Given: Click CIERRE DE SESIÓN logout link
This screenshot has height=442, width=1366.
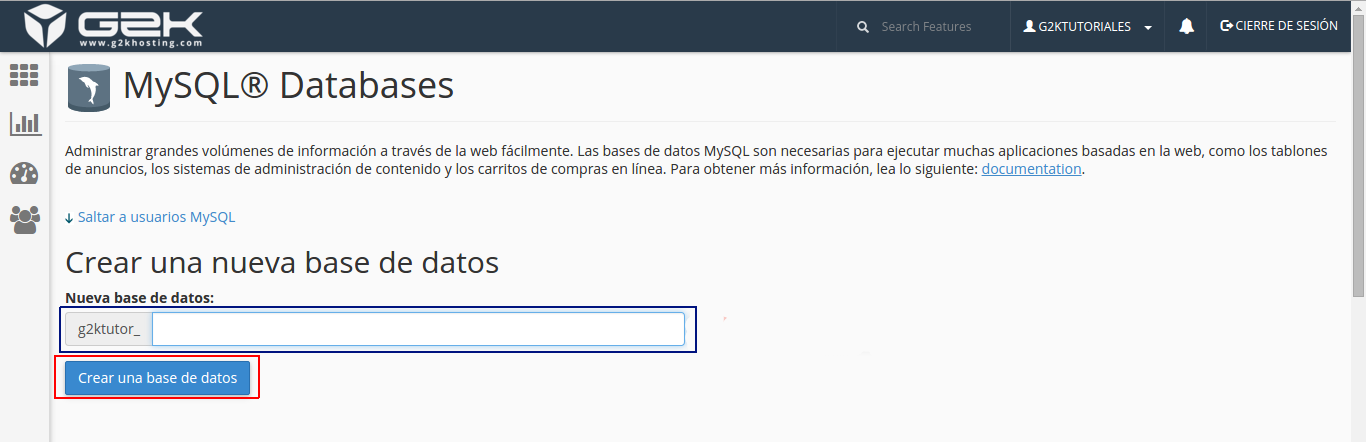Looking at the screenshot, I should coord(1279,26).
